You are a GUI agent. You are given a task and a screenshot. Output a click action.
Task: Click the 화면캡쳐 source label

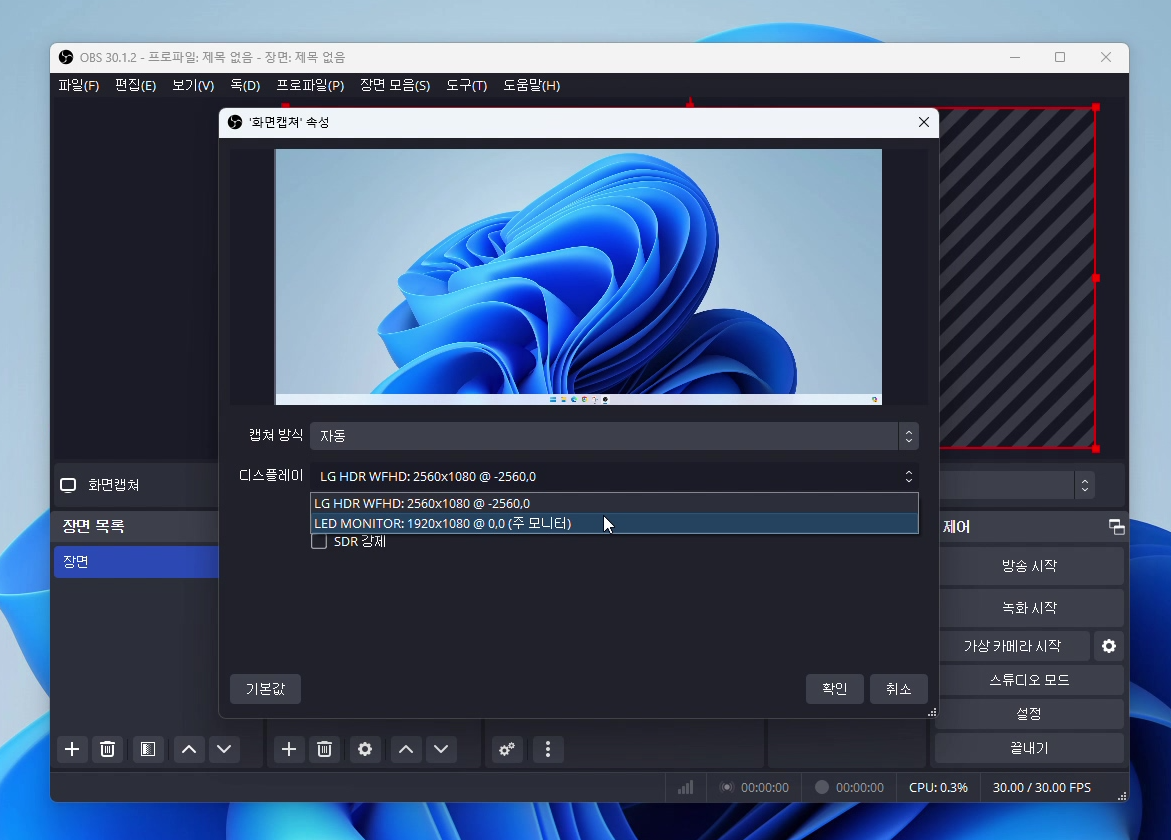[114, 485]
